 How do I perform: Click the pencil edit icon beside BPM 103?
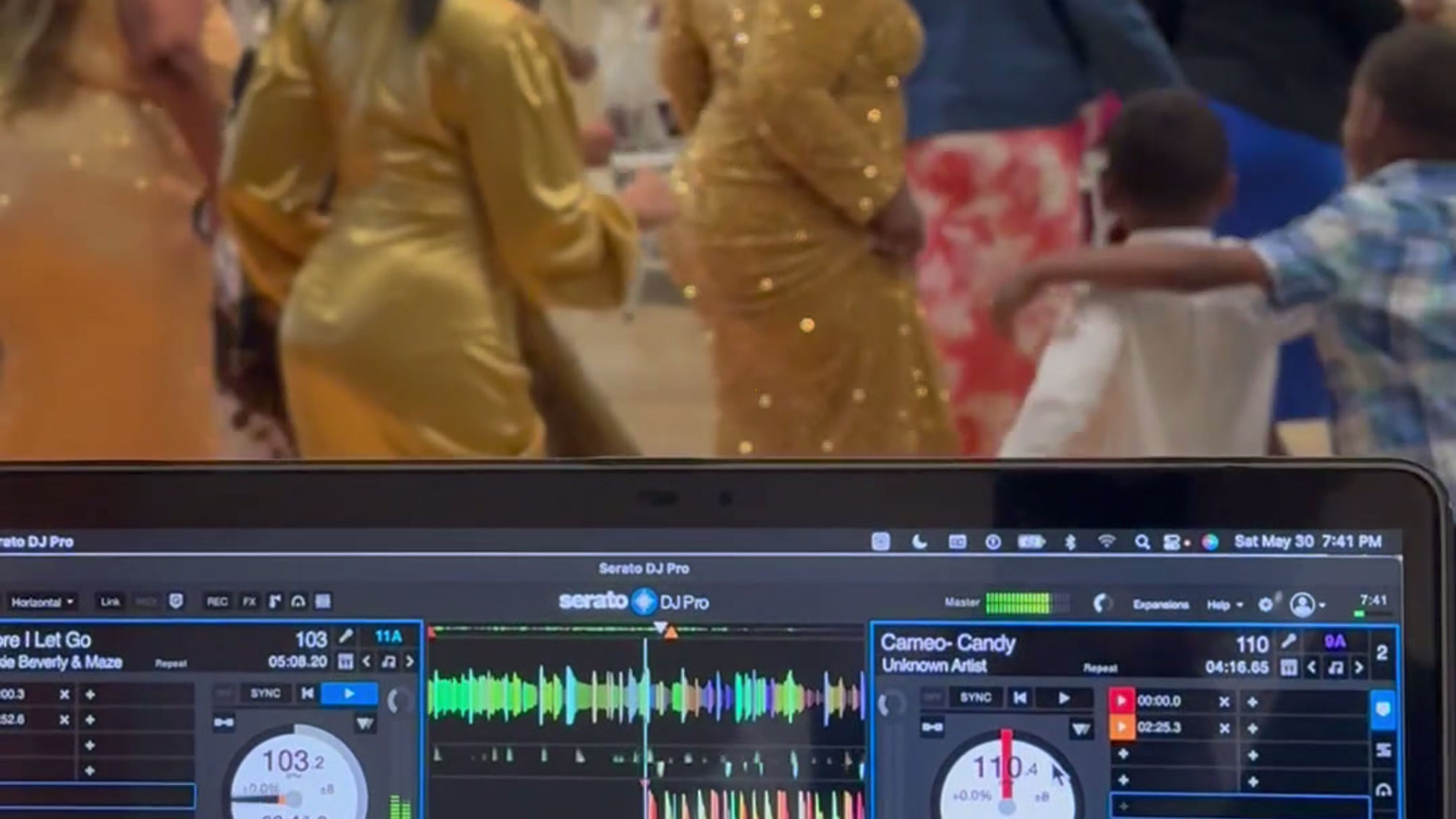coord(346,636)
